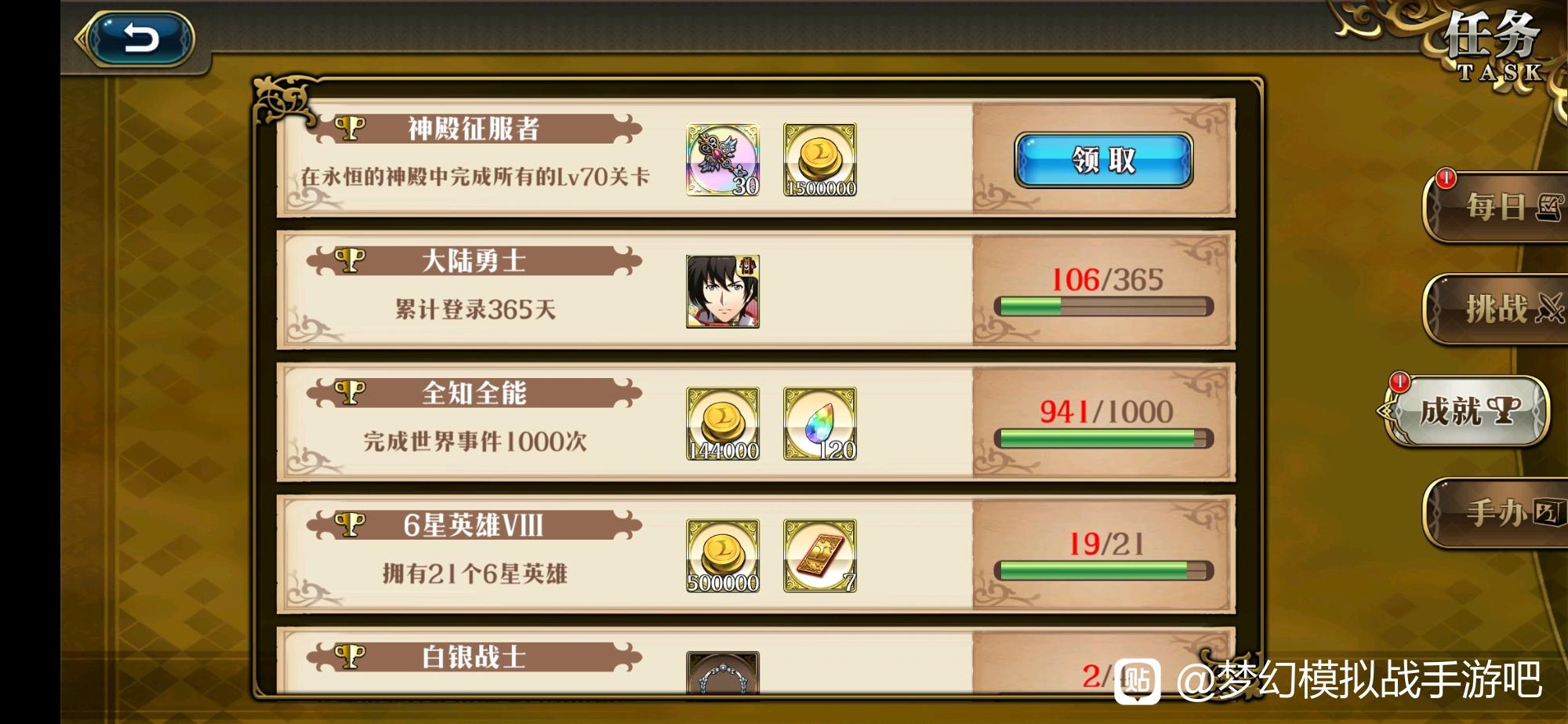The height and width of the screenshot is (724, 1568).
Task: Select the 神殿征服者 achievement title
Action: pos(474,129)
